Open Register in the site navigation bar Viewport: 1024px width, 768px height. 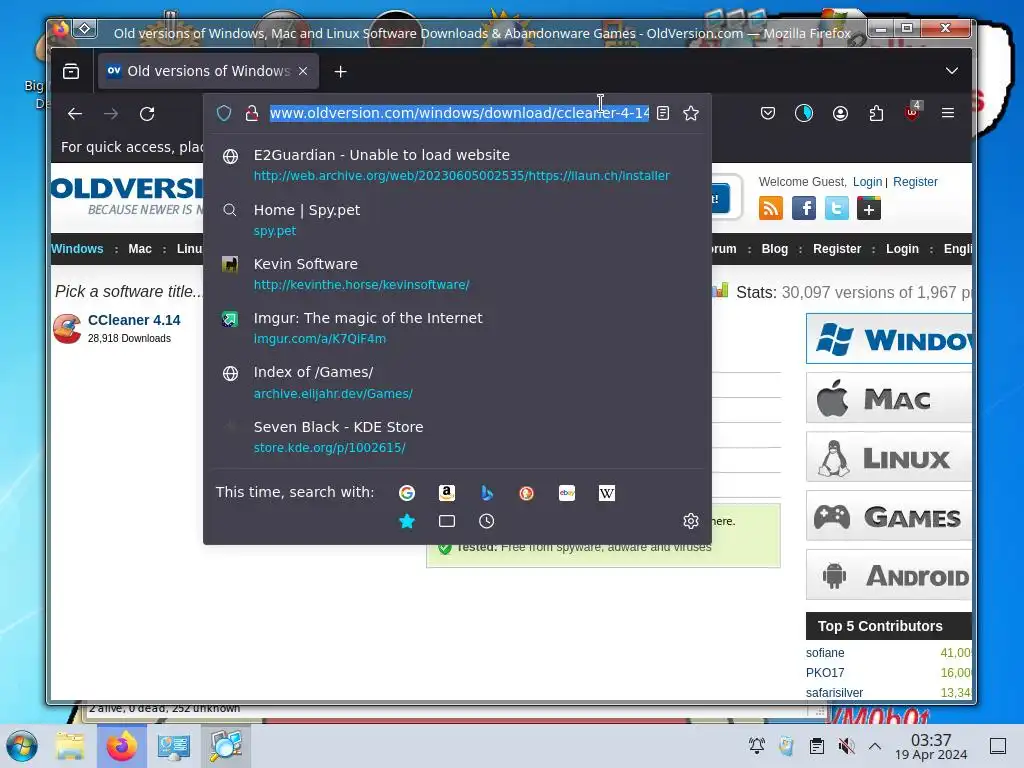(x=837, y=249)
